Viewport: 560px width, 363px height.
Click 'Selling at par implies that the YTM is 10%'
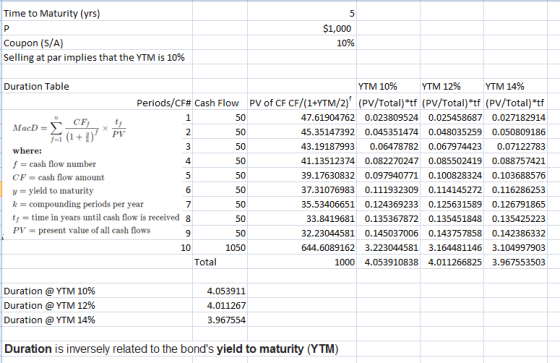coord(94,58)
